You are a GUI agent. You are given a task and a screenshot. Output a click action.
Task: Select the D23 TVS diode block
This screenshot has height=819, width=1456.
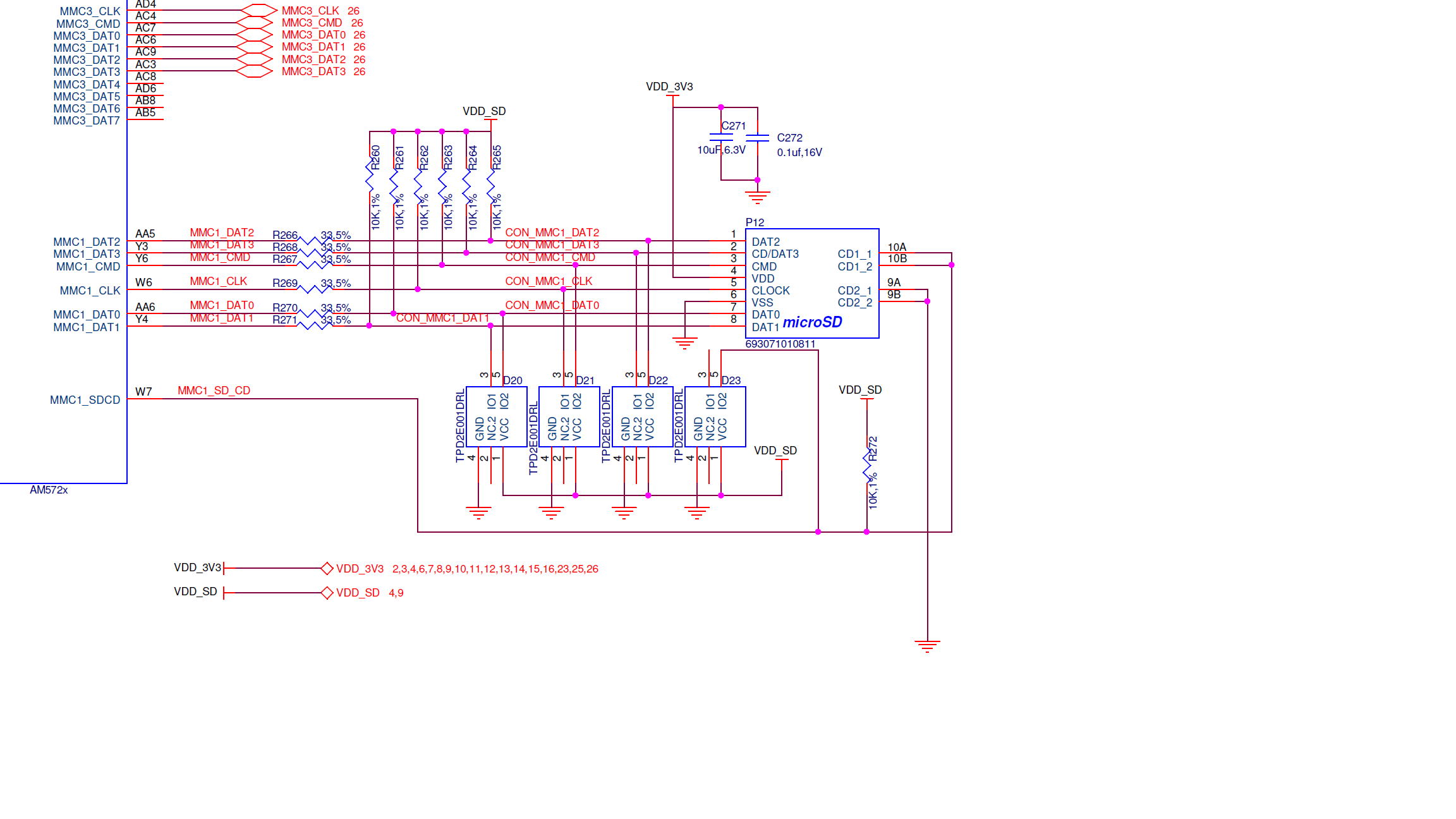[715, 416]
